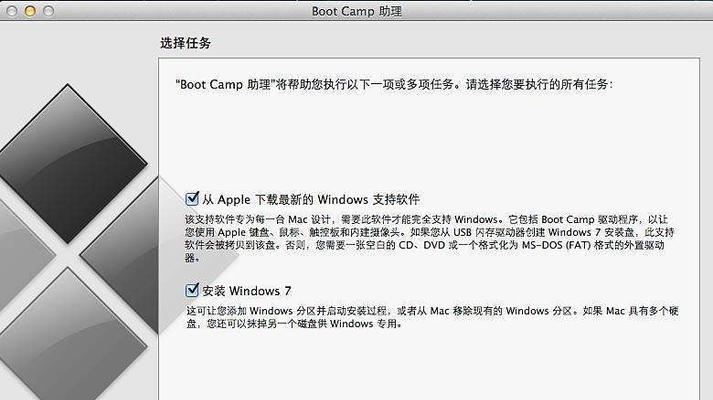Viewport: 713px width, 400px height.
Task: Click the left diamond of Boot Camp logo
Action: [x=23, y=255]
